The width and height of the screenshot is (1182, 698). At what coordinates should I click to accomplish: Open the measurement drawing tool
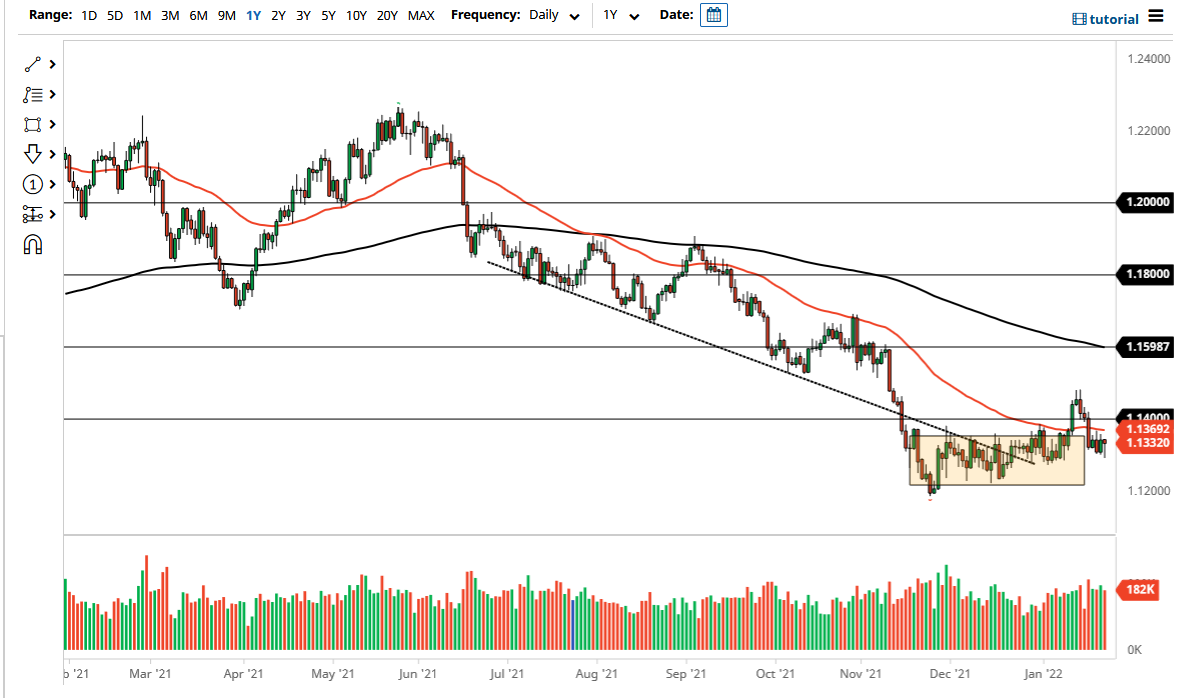pyautogui.click(x=33, y=214)
